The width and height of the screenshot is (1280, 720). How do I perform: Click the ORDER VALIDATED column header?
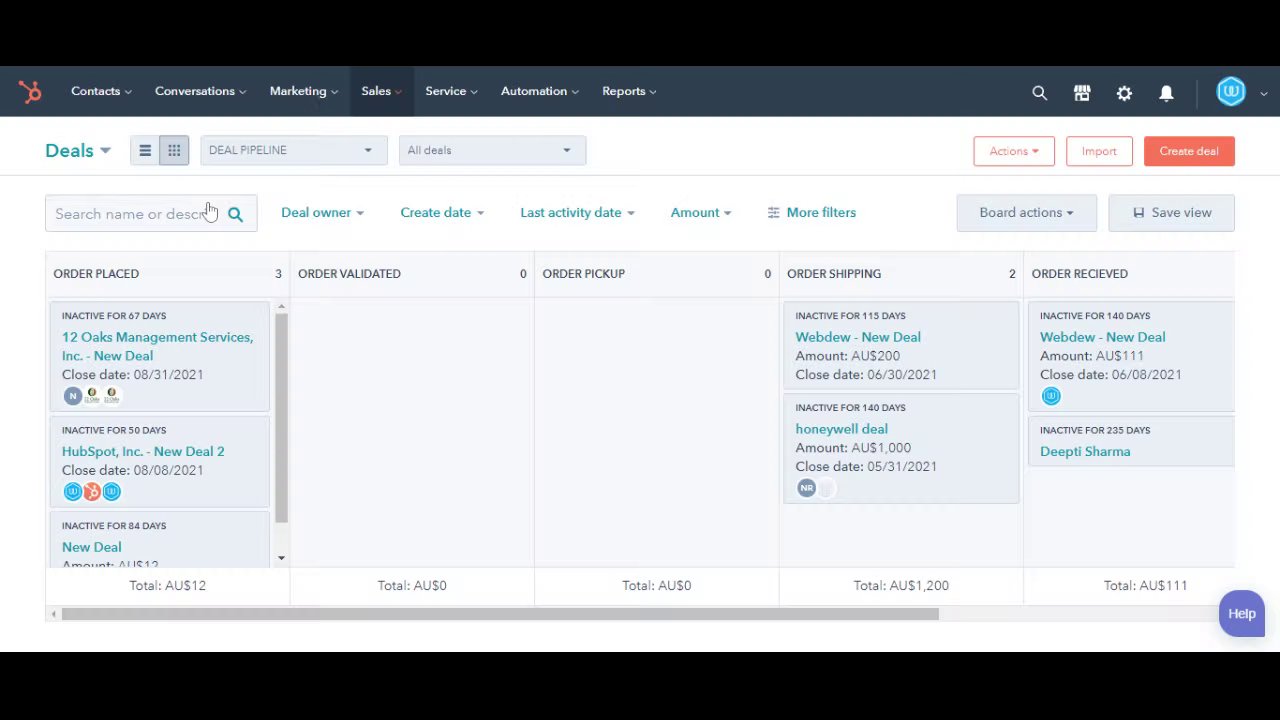click(x=349, y=274)
